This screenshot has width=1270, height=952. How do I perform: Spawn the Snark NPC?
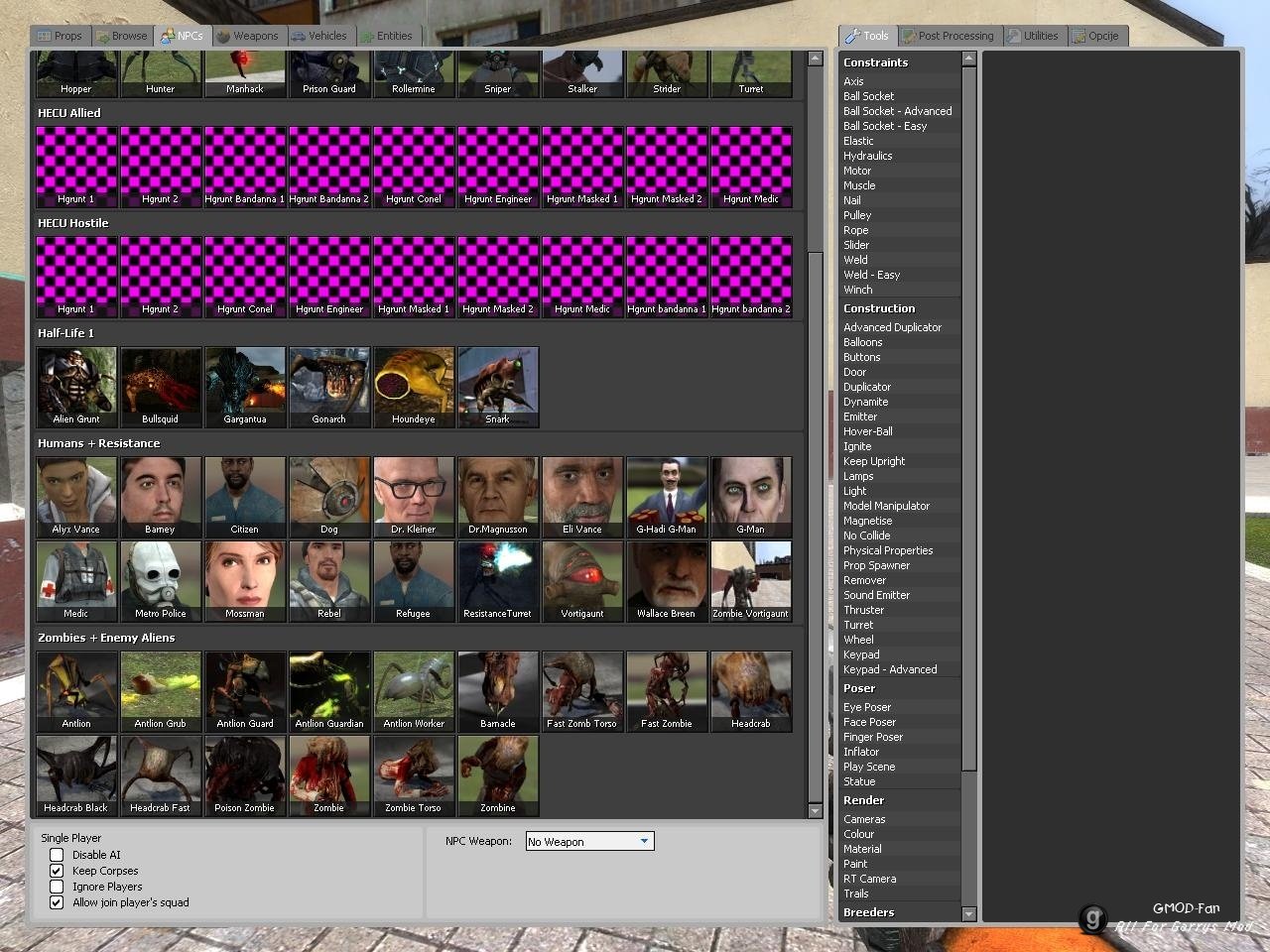[498, 387]
